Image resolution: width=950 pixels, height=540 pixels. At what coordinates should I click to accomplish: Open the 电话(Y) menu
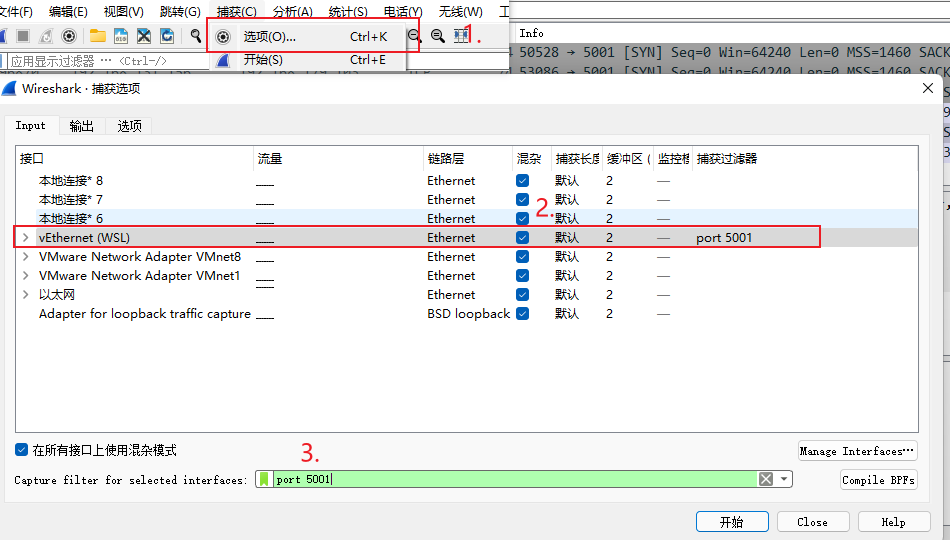click(x=403, y=12)
